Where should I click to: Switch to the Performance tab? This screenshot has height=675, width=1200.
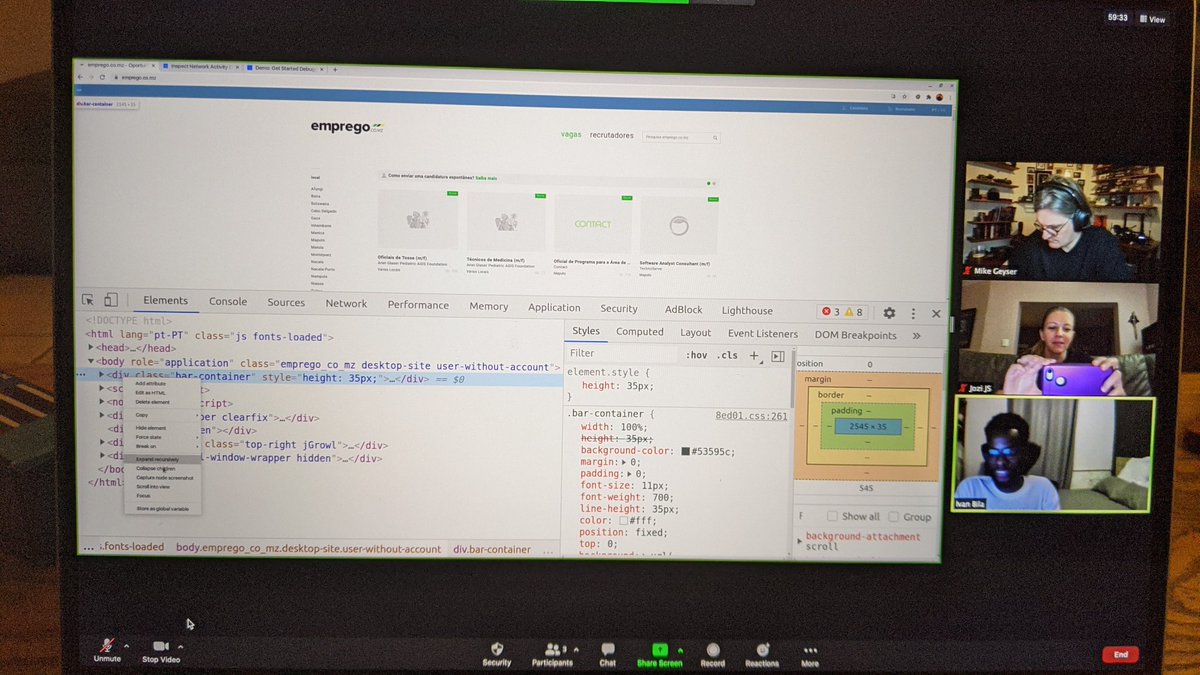point(418,305)
